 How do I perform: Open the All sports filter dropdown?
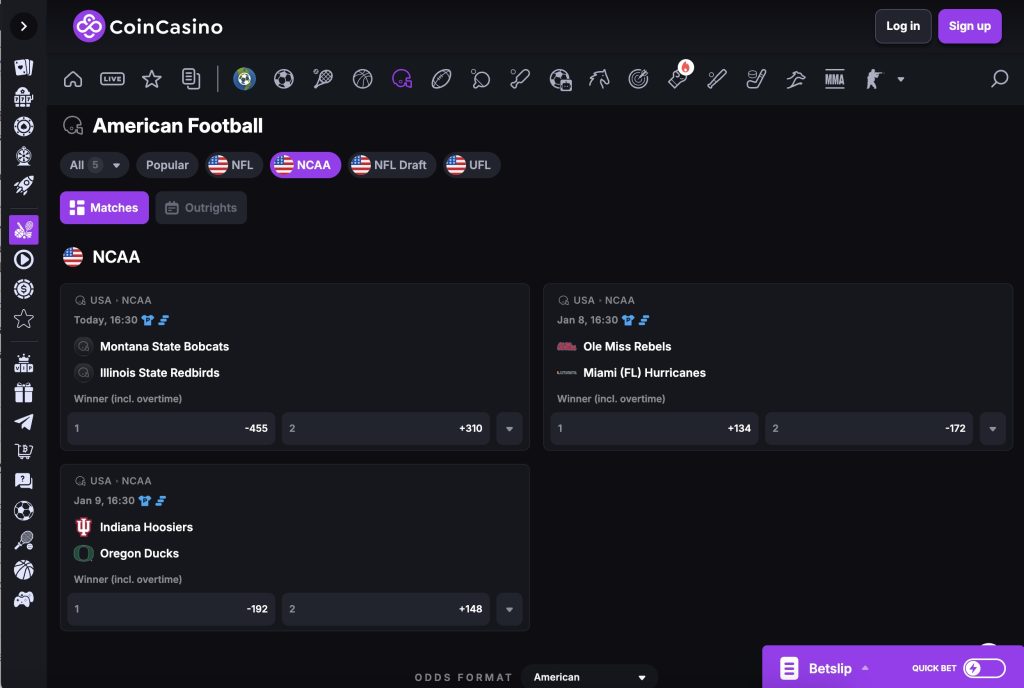pos(94,165)
